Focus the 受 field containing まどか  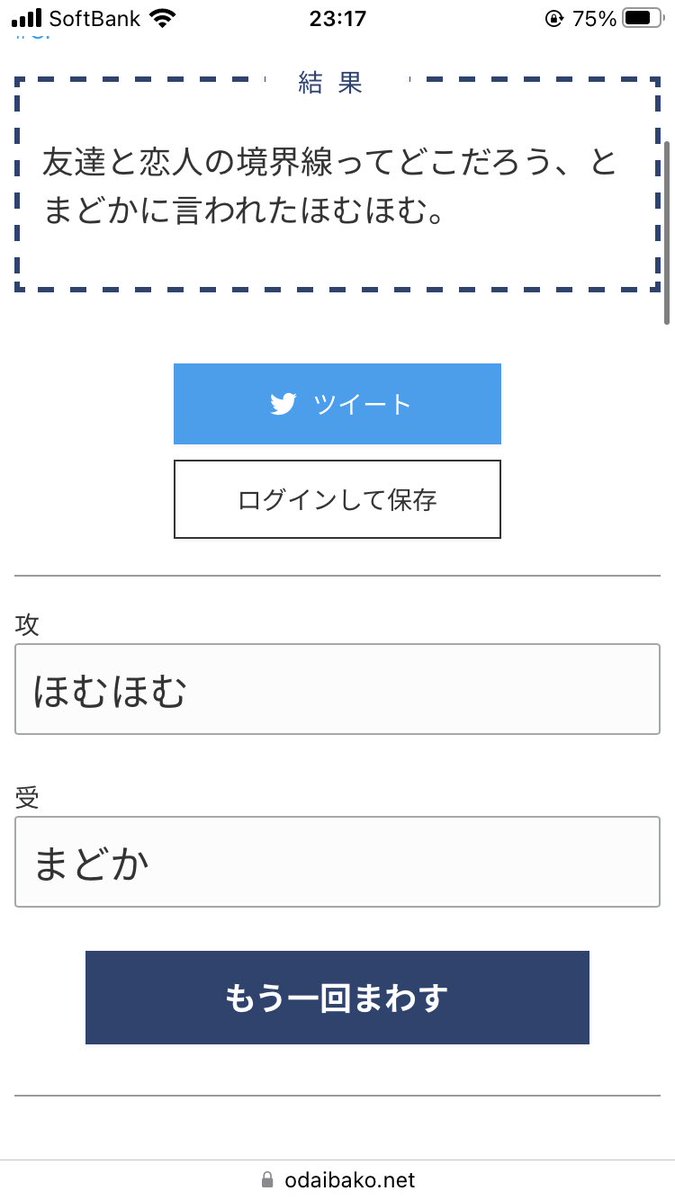pyautogui.click(x=337, y=862)
